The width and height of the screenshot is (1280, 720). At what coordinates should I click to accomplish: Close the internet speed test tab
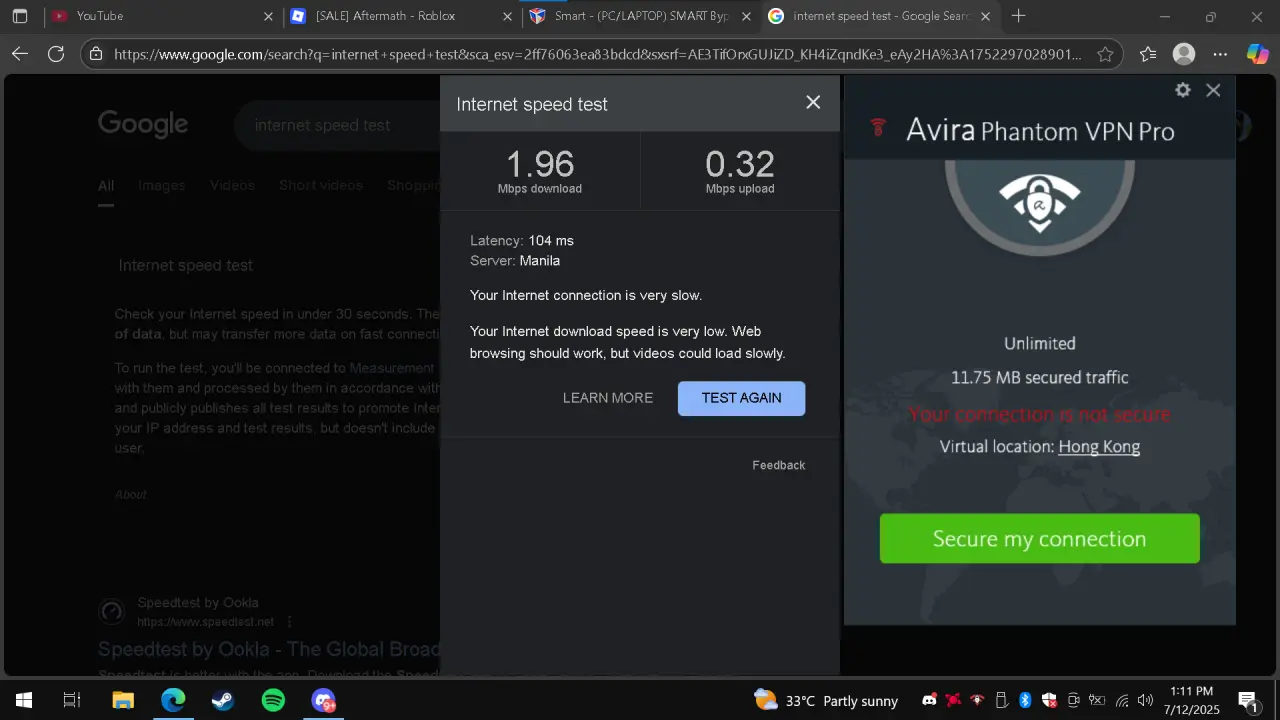[986, 17]
